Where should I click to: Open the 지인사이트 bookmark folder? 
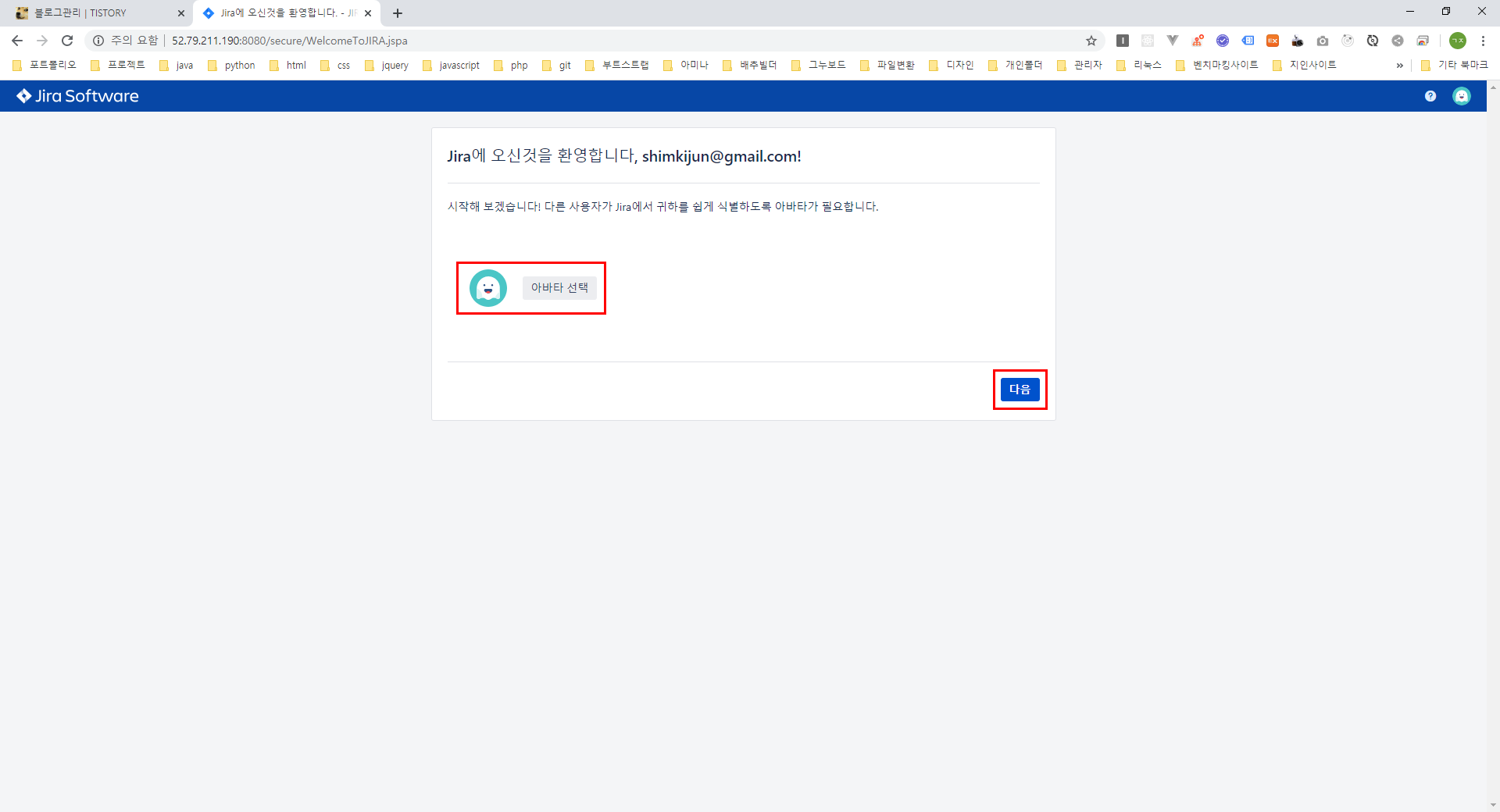point(1305,66)
